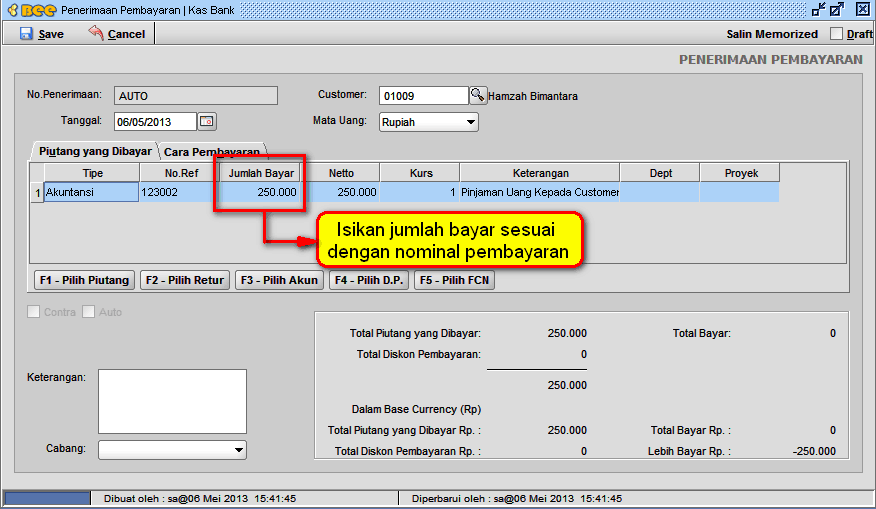Click the Bee logo icon in title bar
876x509 pixels.
(x=29, y=10)
